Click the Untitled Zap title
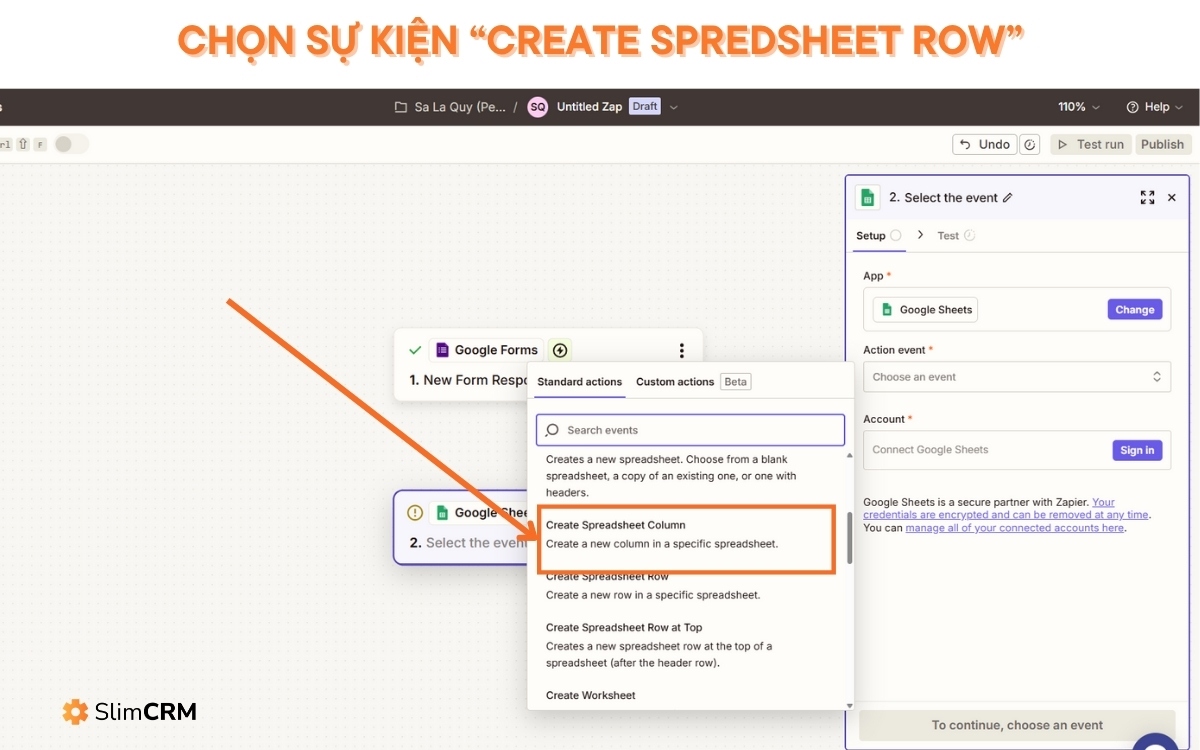The width and height of the screenshot is (1200, 750). (590, 107)
